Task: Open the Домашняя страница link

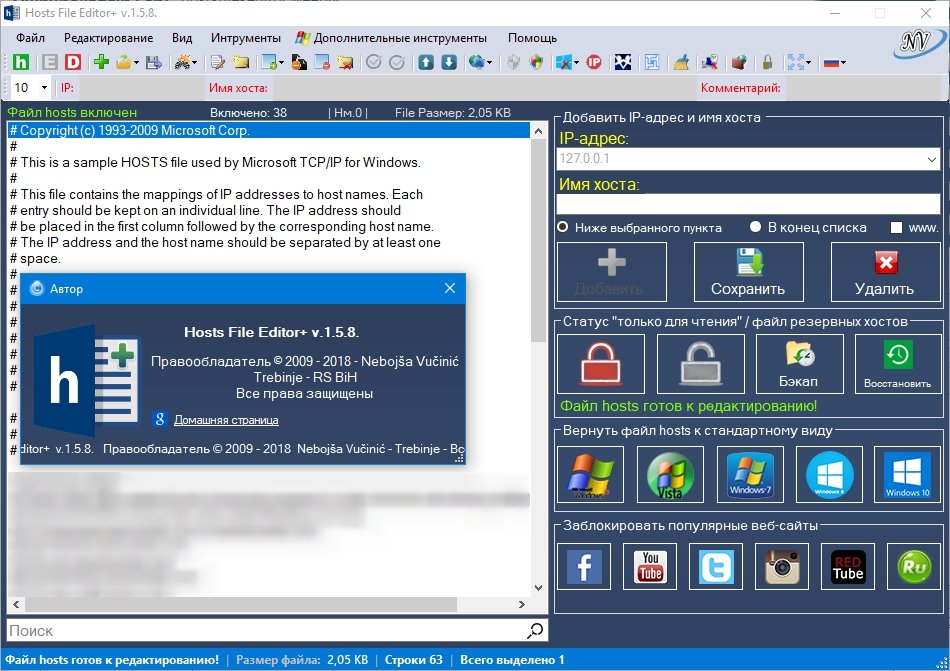Action: pyautogui.click(x=226, y=420)
